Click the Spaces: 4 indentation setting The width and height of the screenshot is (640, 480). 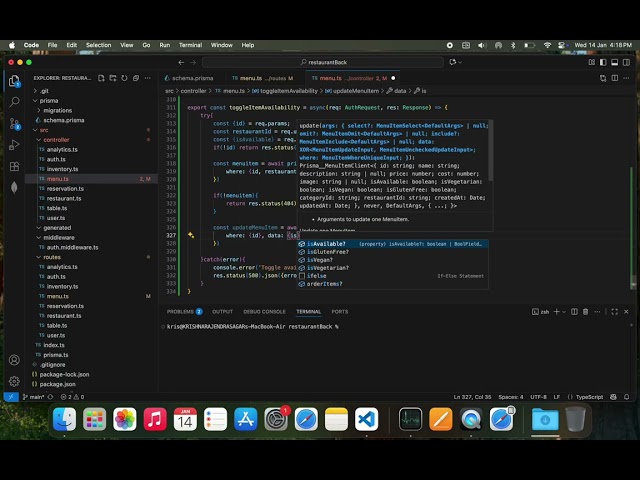pos(510,397)
